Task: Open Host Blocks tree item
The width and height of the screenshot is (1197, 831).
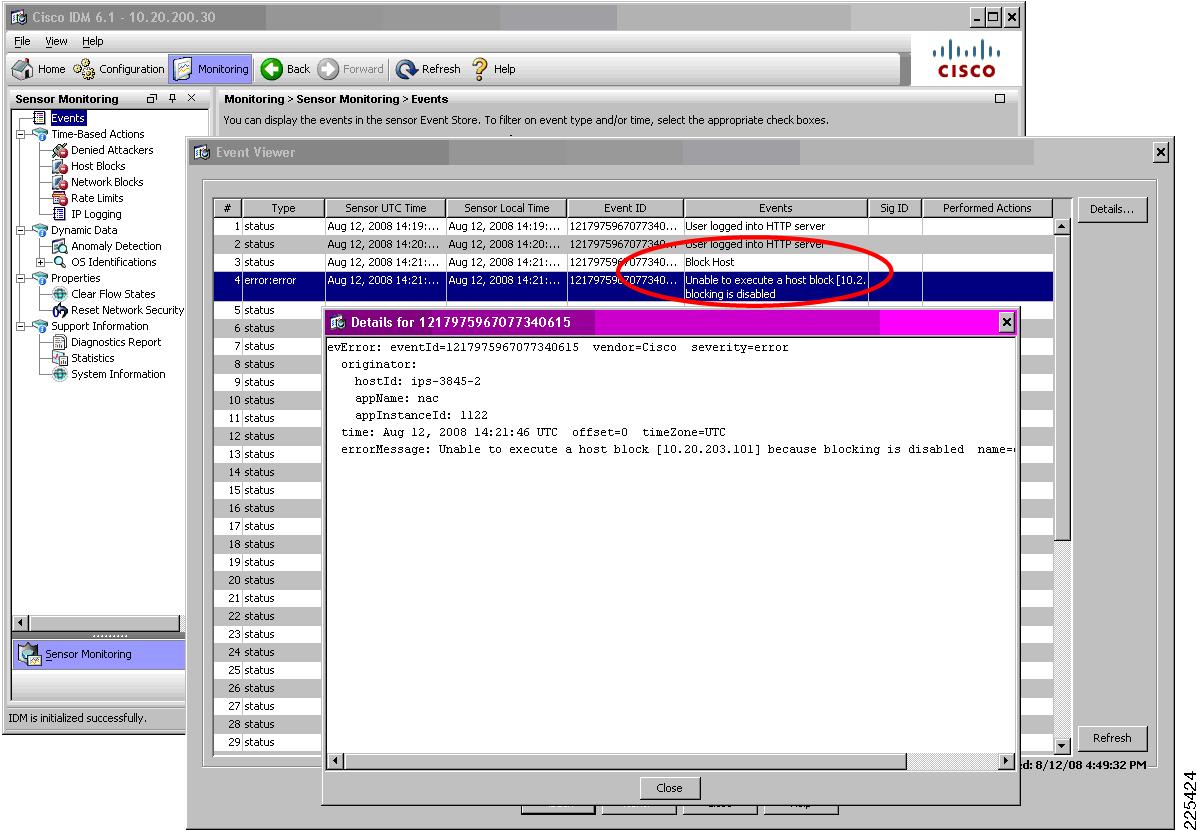Action: click(x=98, y=166)
